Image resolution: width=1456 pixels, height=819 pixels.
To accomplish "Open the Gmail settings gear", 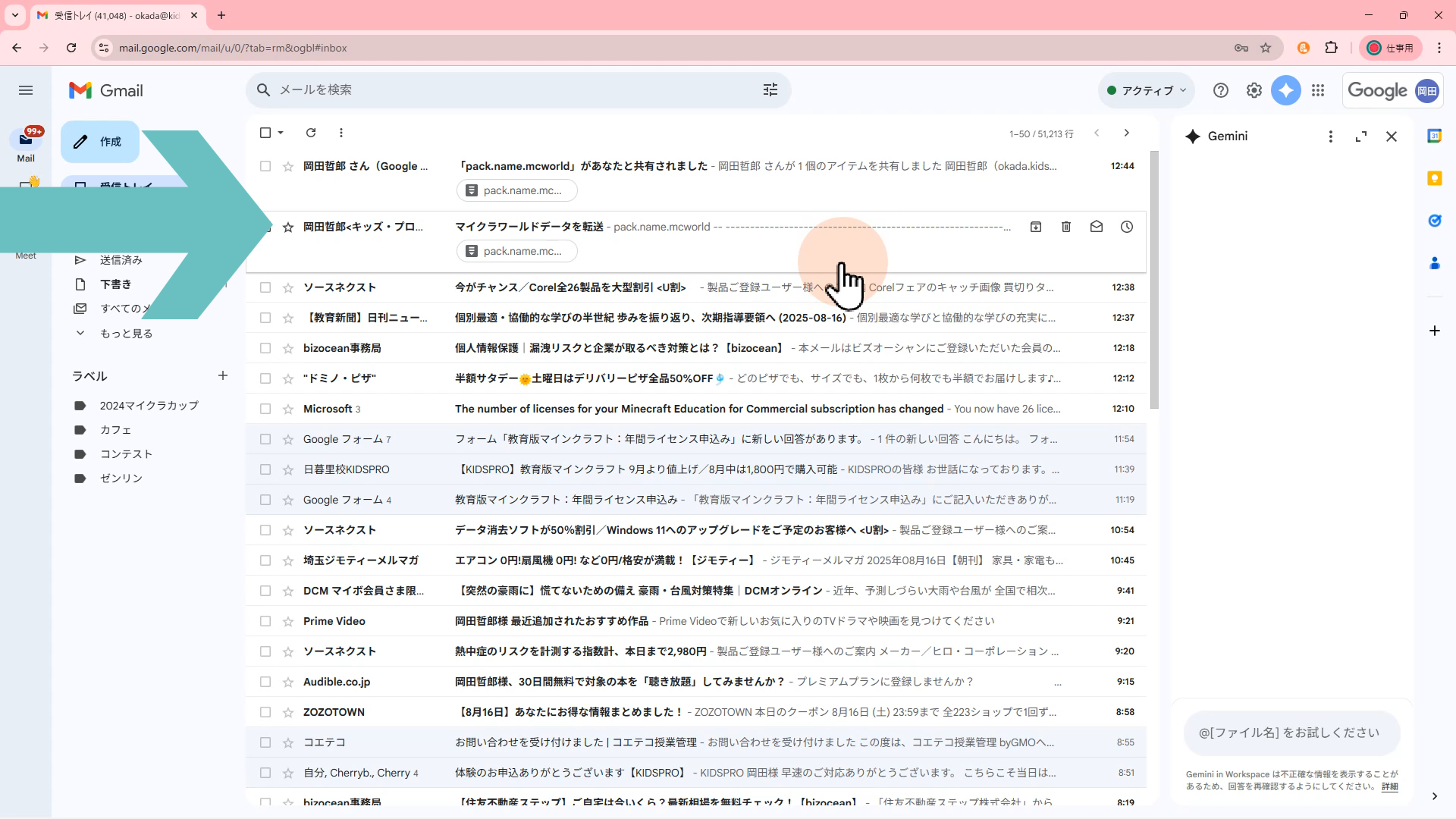I will tap(1254, 90).
